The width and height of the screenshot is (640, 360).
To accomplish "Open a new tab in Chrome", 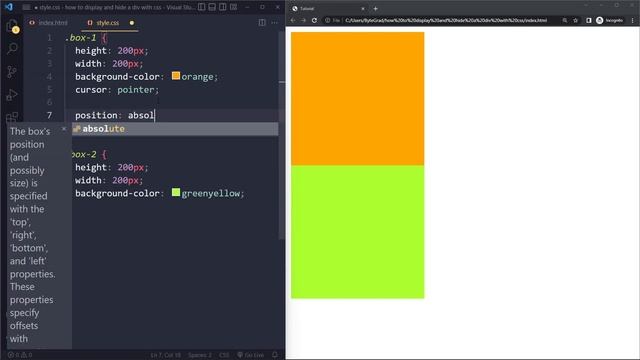I will tap(376, 9).
